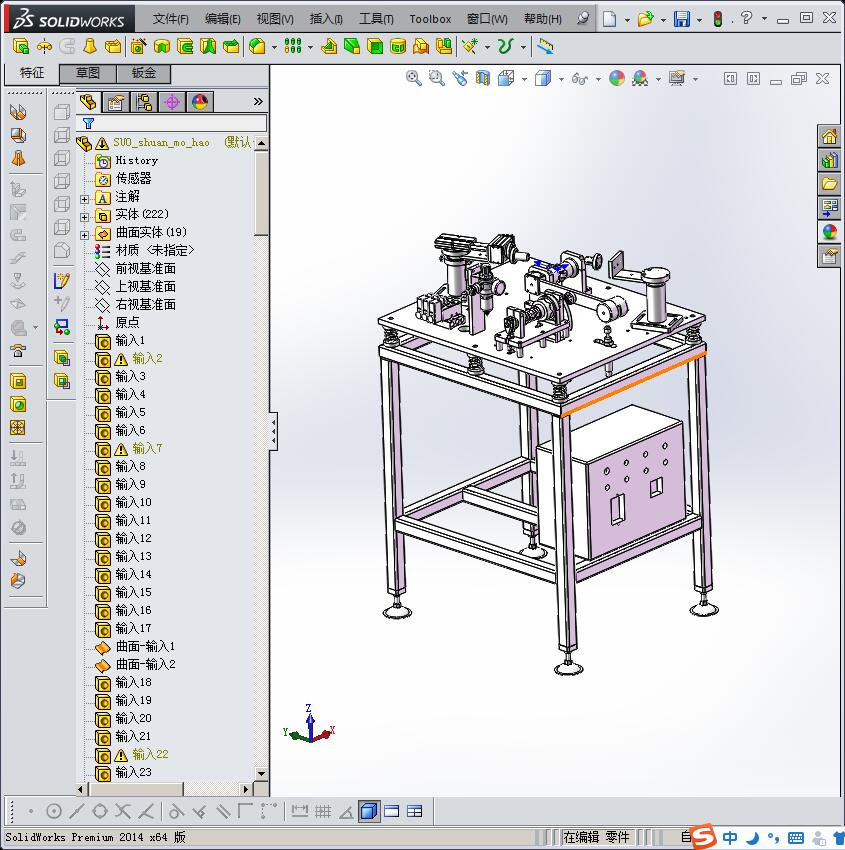Toggle the length snap icon in bottom toolbar
This screenshot has width=845, height=850.
click(300, 812)
